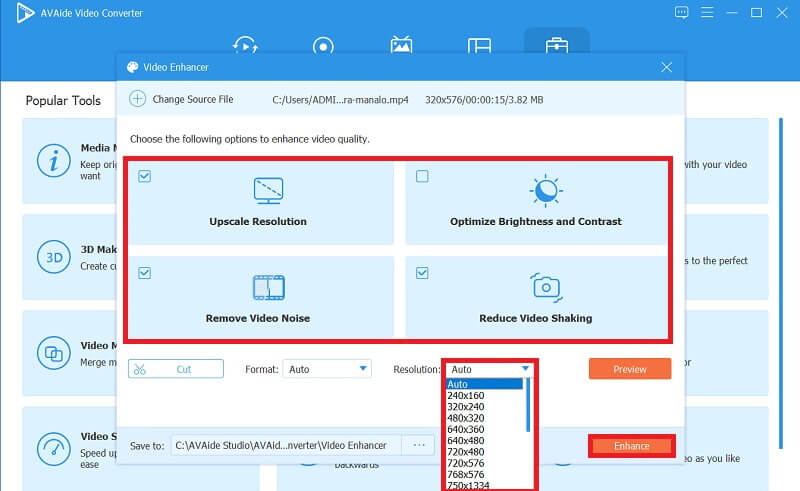
Task: Choose 768x576 resolution
Action: (x=484, y=474)
